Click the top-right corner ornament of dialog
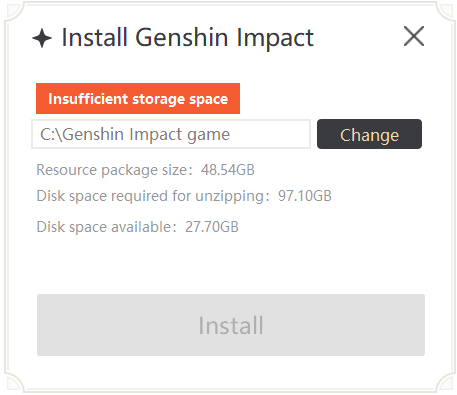This screenshot has height=395, width=457. pyautogui.click(x=446, y=12)
